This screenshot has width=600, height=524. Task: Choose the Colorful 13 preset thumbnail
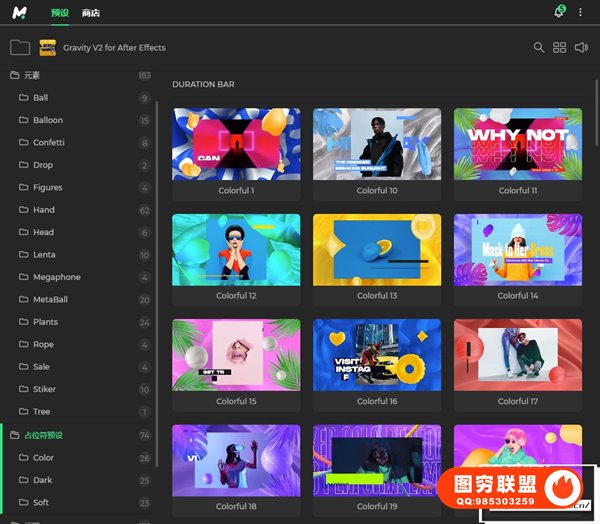tap(377, 250)
